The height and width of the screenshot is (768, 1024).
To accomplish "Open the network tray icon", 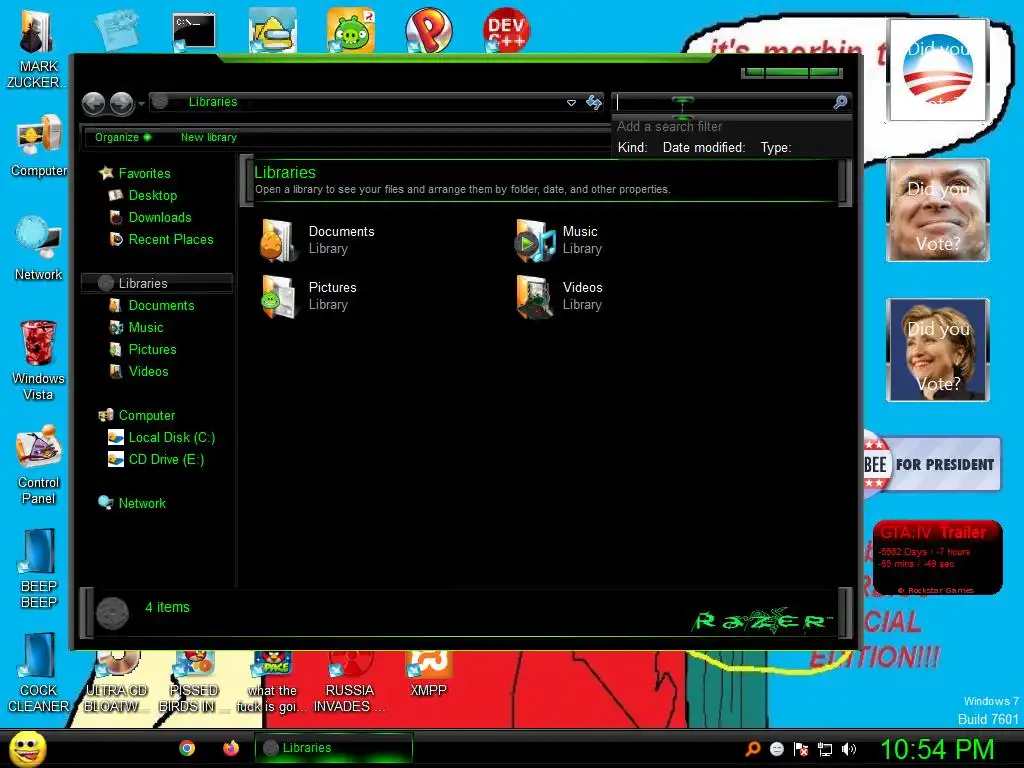I will click(825, 749).
